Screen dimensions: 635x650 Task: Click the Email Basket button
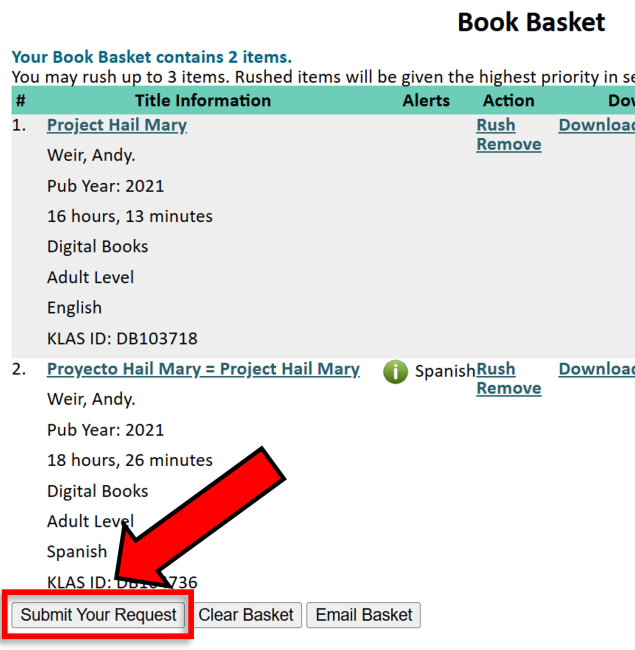(364, 615)
